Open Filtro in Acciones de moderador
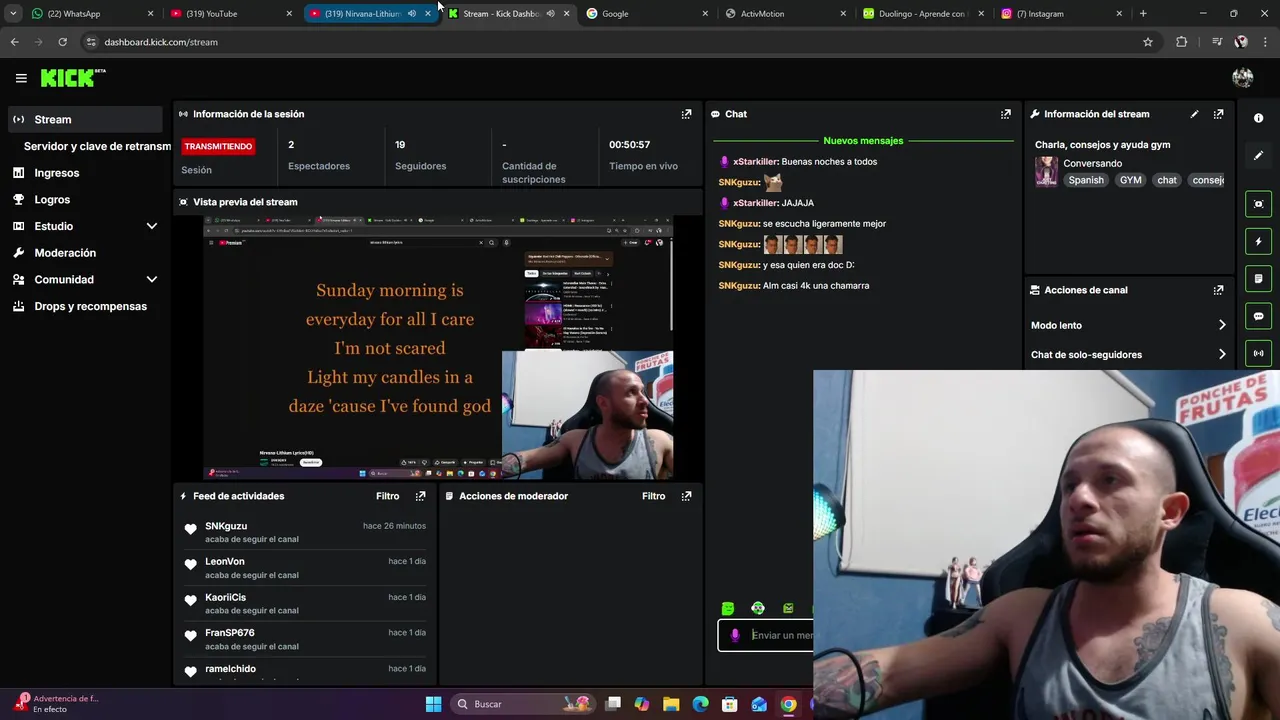This screenshot has height=720, width=1280. pos(653,496)
